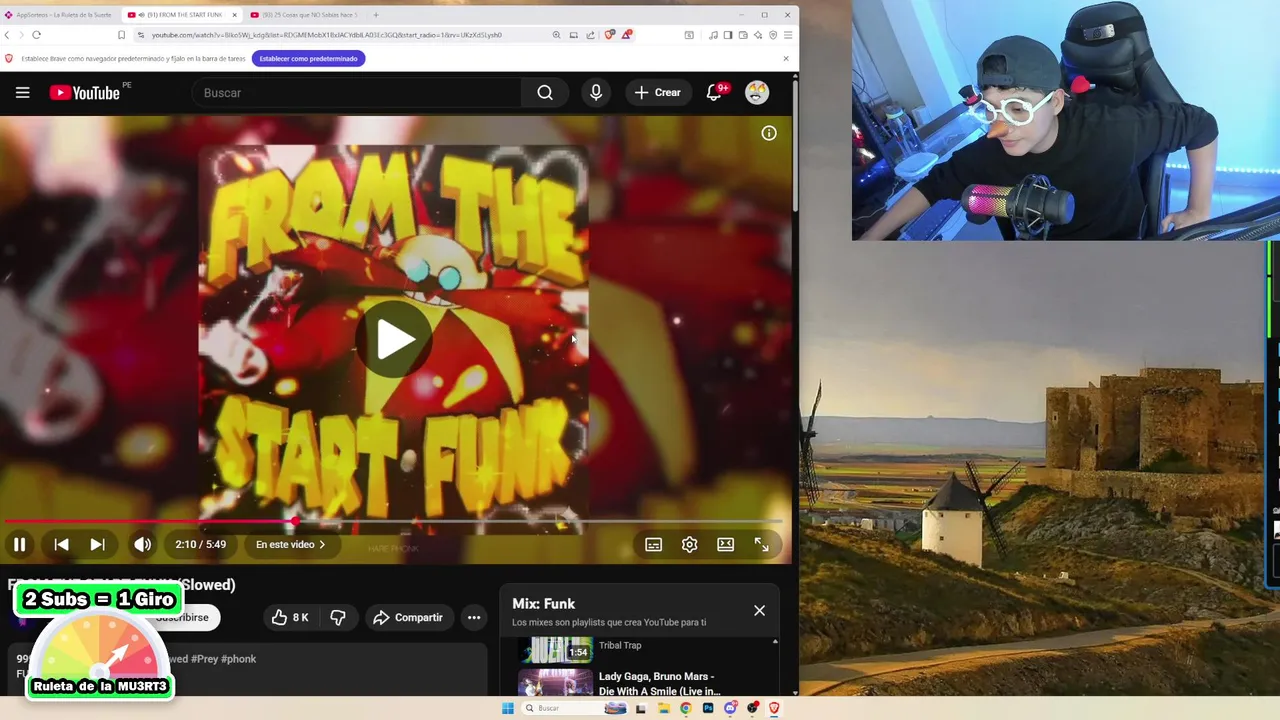Viewport: 1280px width, 720px height.
Task: Open the Brave browser taskbar icon
Action: (x=774, y=708)
